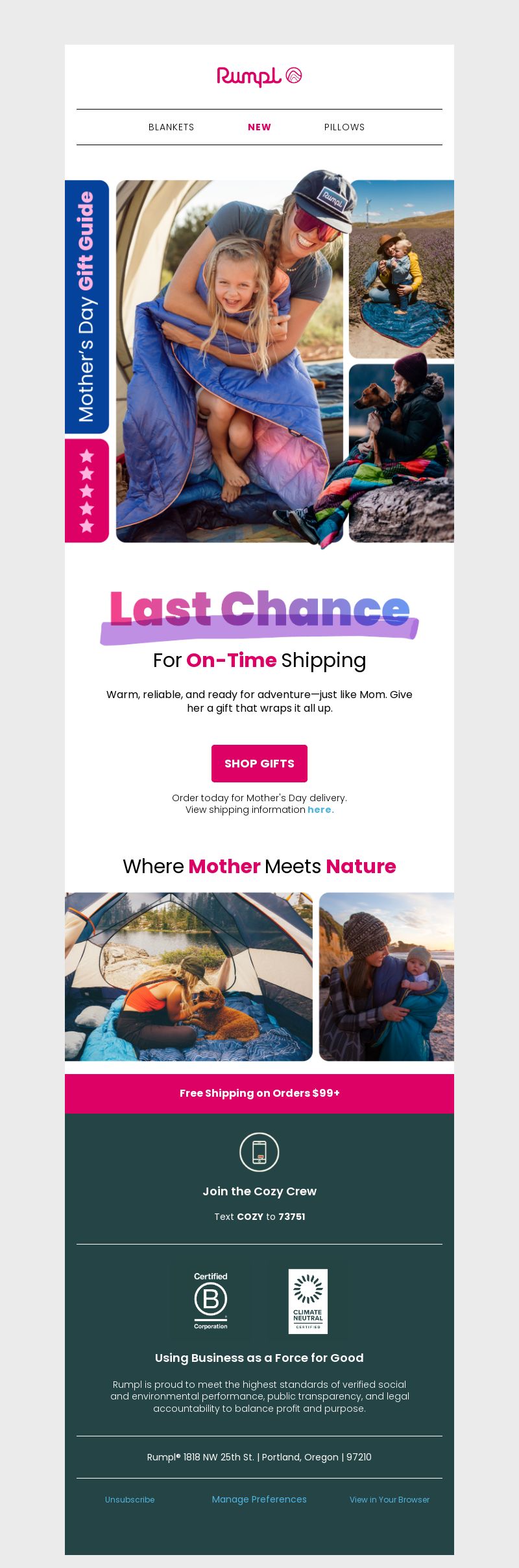
Task: Click the Unsubscribe link
Action: click(130, 1499)
